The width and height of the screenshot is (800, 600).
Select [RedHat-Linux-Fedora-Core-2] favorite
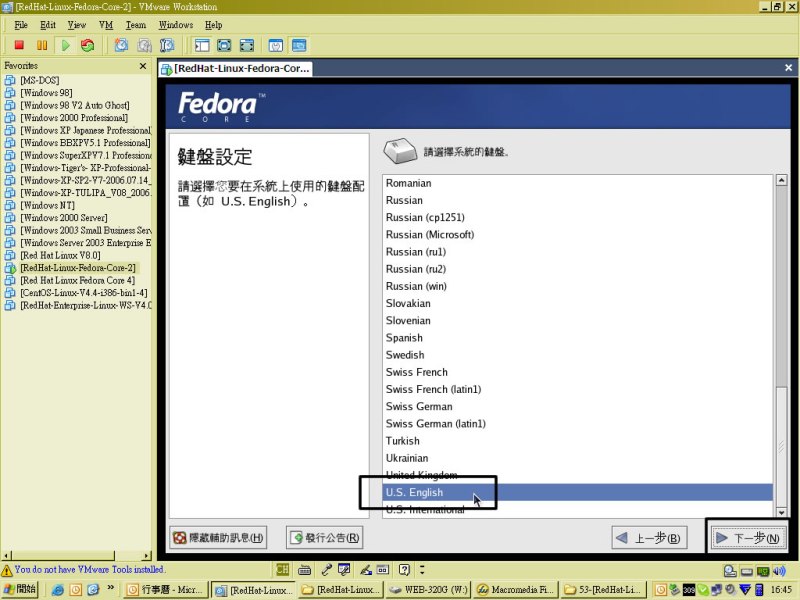click(x=78, y=267)
